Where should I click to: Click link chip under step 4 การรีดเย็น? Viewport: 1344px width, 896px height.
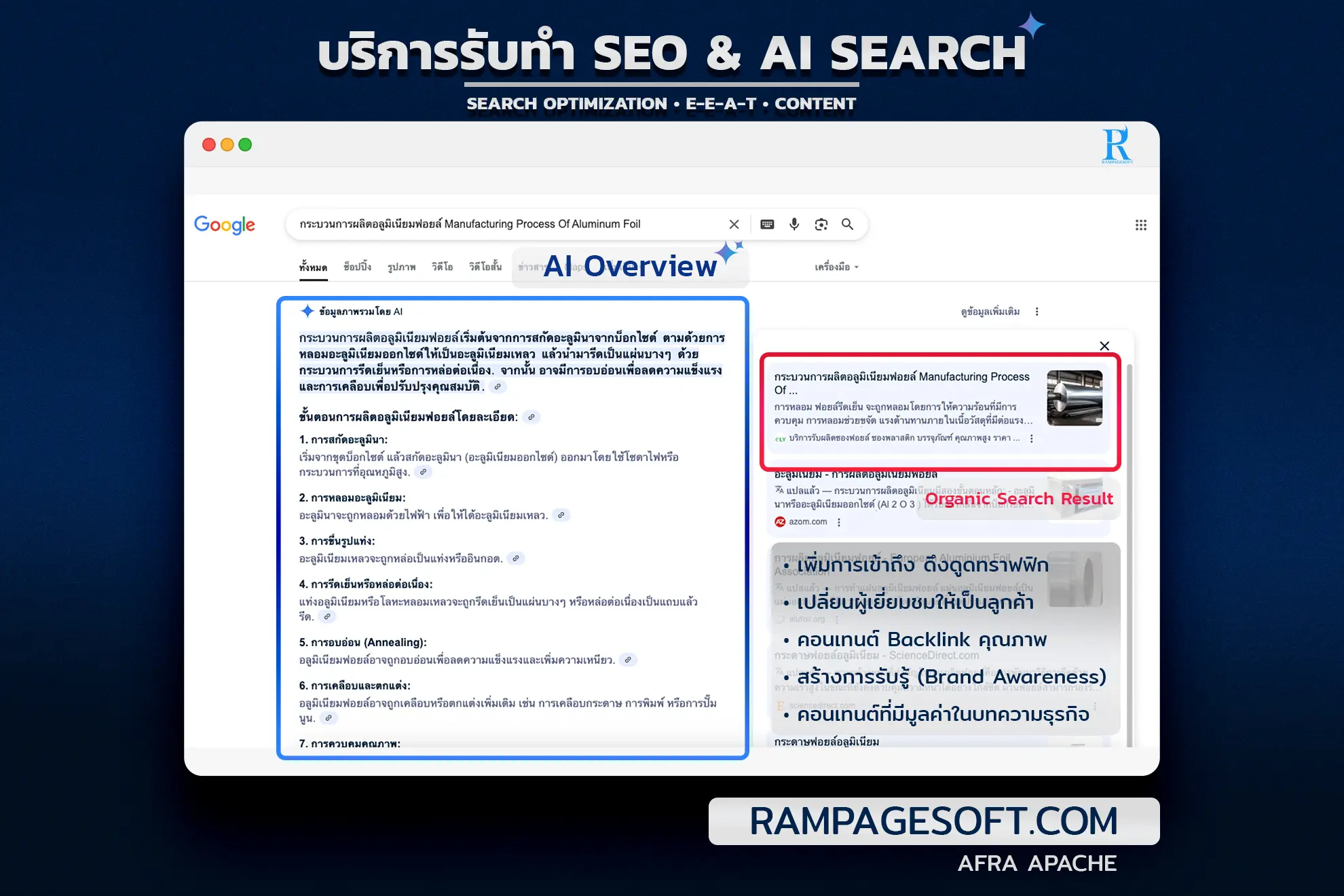[327, 616]
